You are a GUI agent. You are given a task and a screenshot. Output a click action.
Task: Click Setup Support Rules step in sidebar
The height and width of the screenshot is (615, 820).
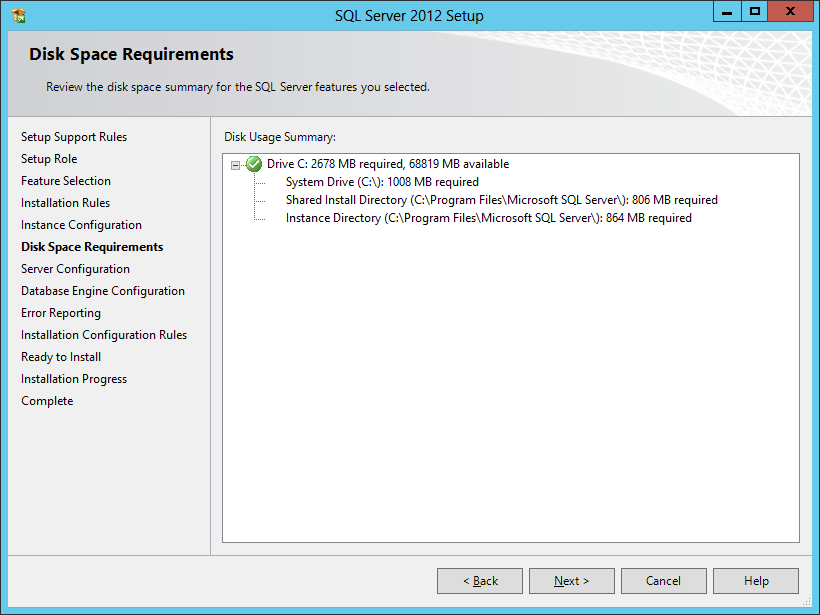point(74,137)
